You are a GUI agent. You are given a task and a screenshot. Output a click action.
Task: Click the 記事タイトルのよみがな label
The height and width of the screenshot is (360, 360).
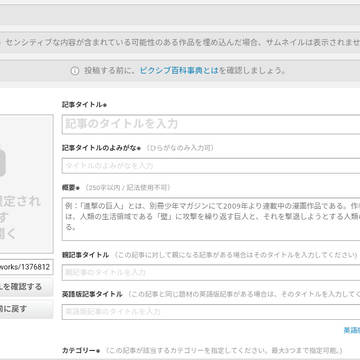click(x=101, y=148)
